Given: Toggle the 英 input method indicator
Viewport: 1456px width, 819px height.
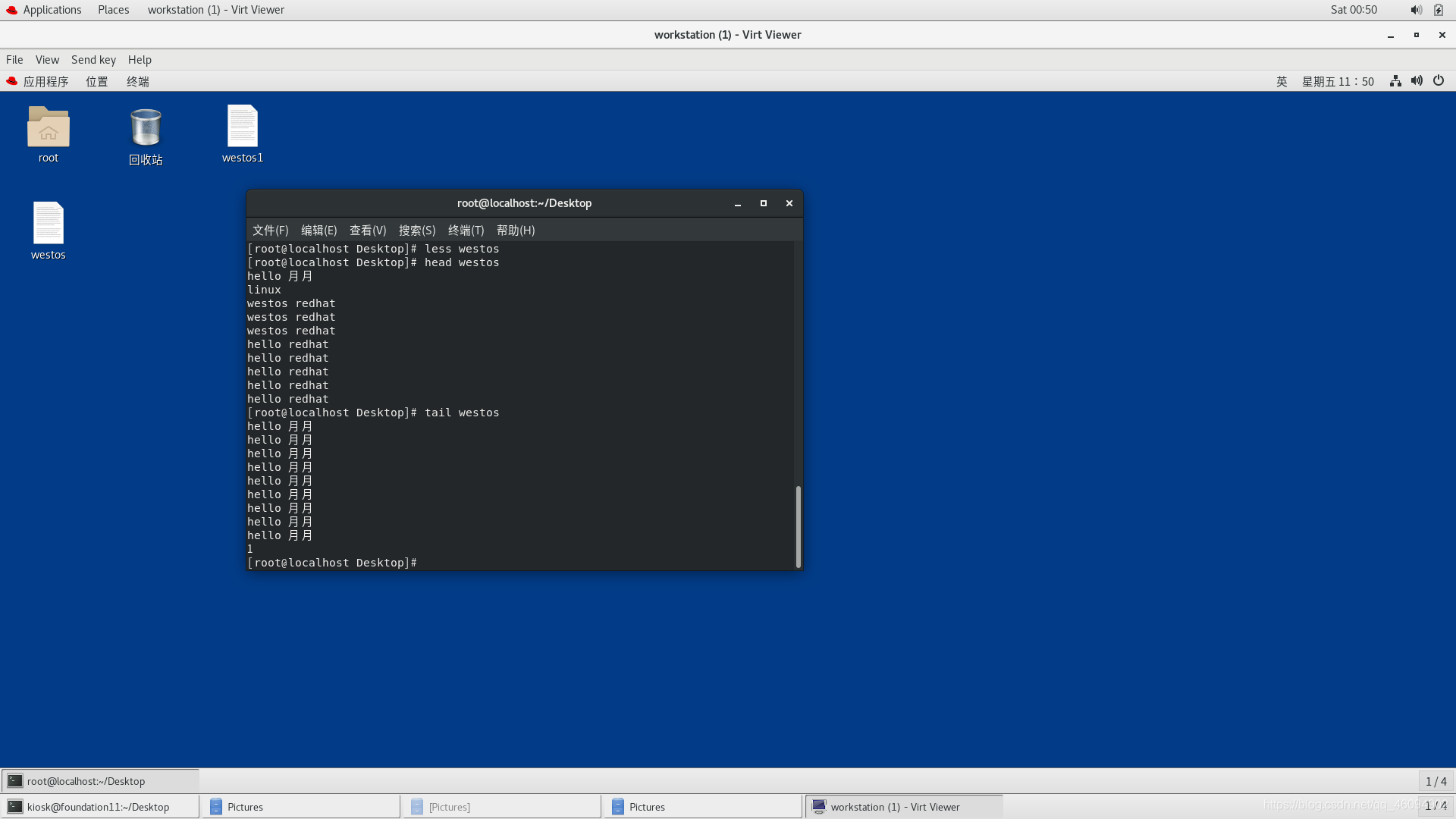Looking at the screenshot, I should coord(1282,81).
